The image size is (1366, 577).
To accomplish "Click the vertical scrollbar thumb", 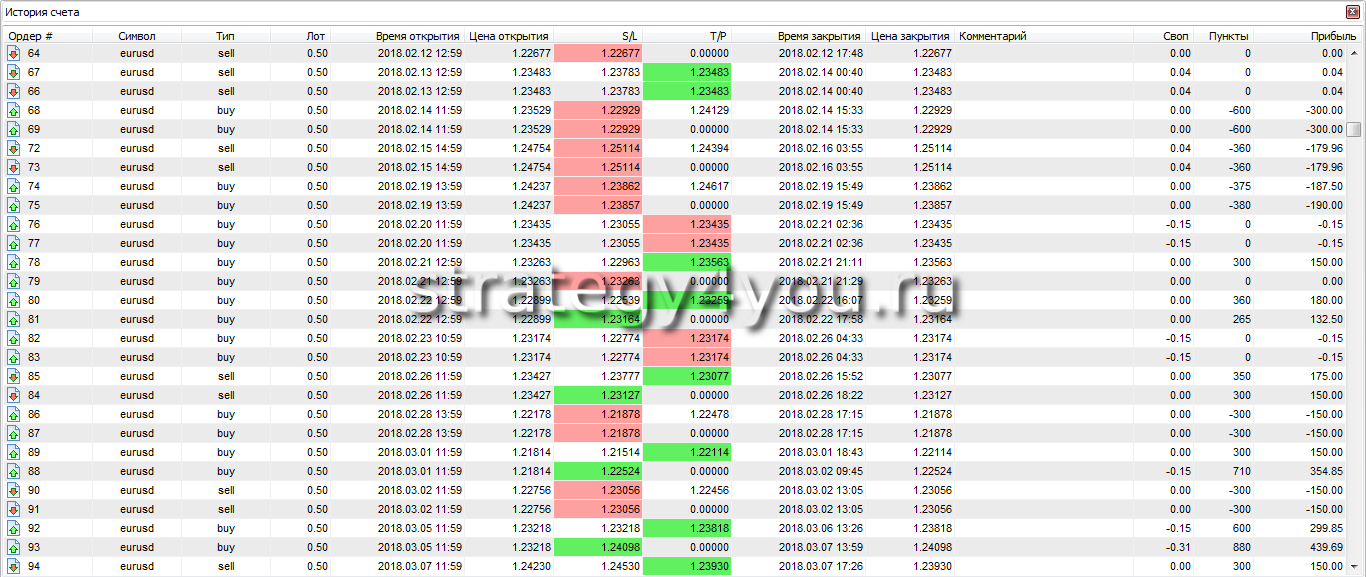I will (x=1353, y=129).
